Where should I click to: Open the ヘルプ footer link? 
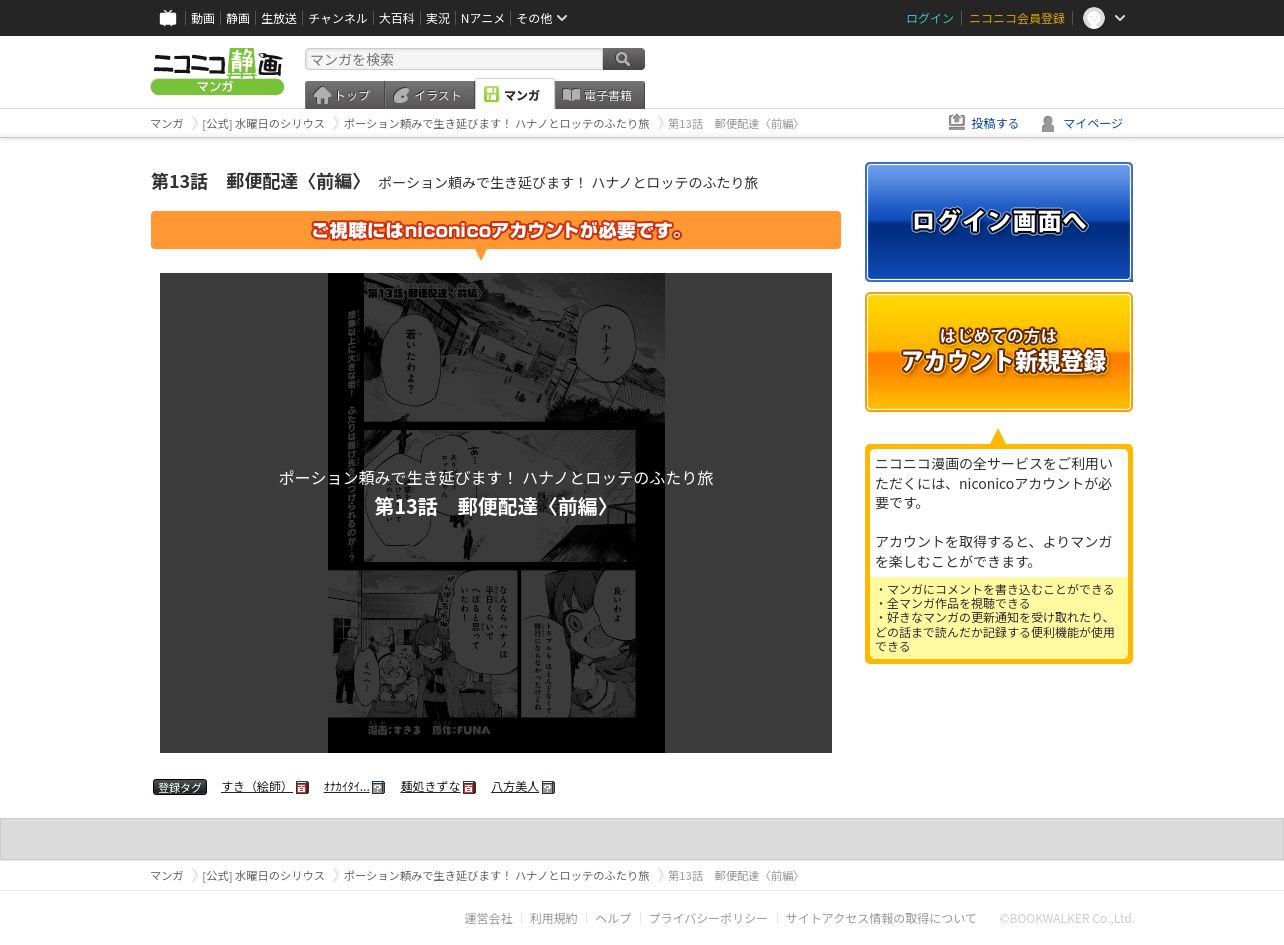coord(613,918)
